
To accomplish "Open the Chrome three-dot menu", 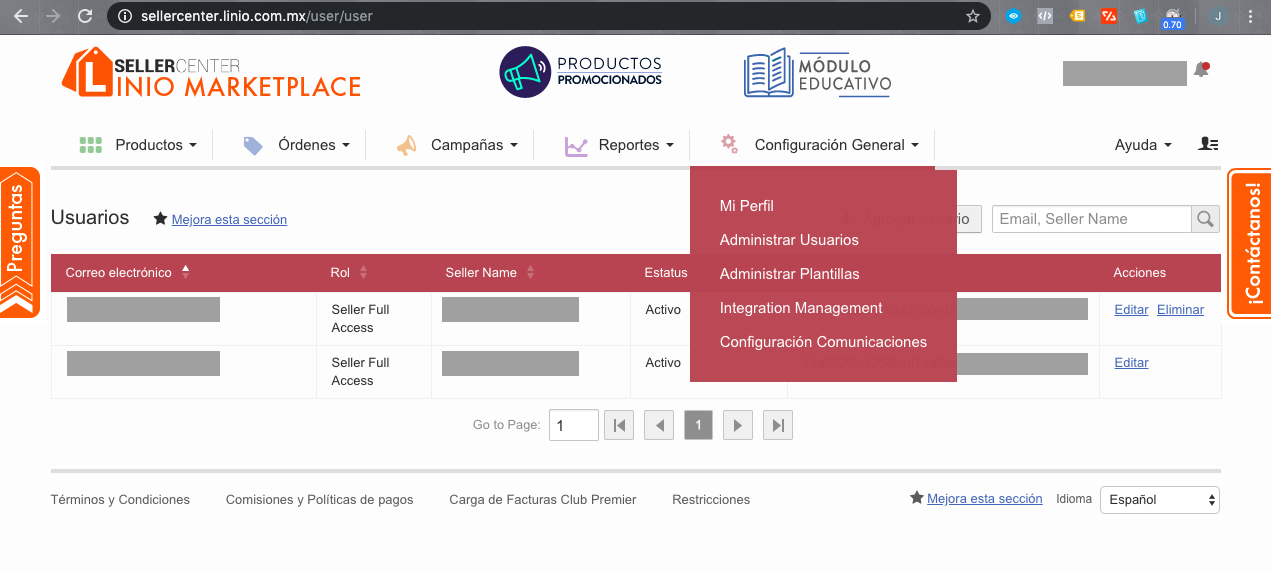I will pos(1251,16).
